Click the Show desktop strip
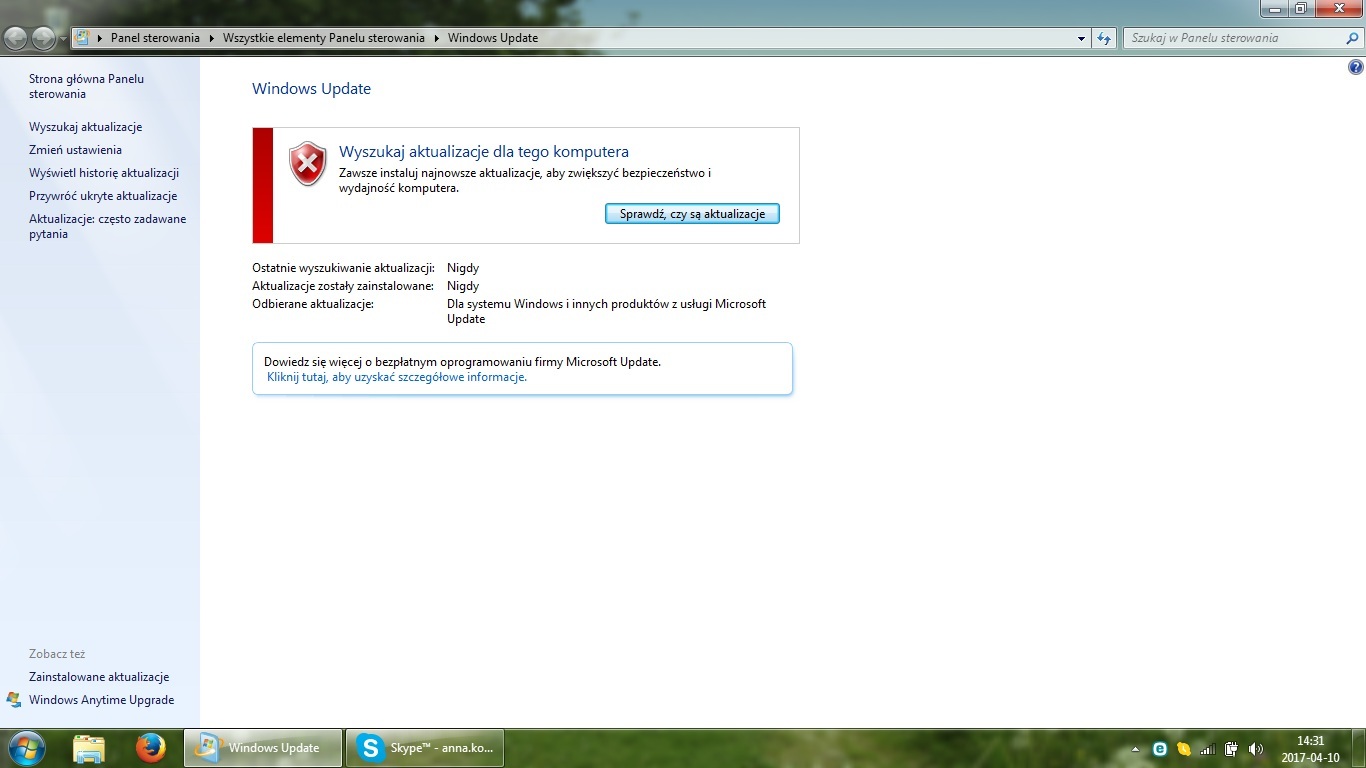1366x768 pixels. pyautogui.click(x=1359, y=749)
